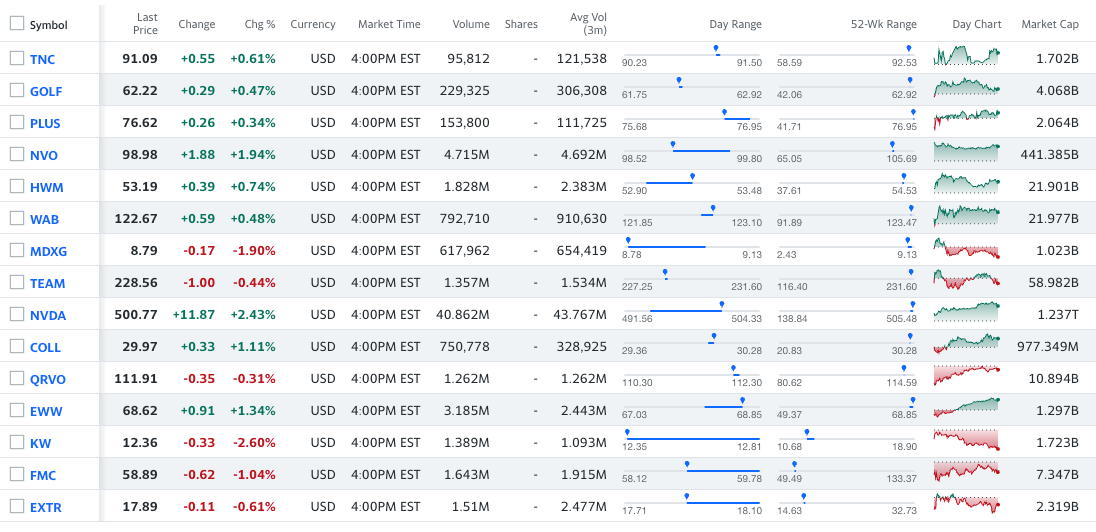Viewport: 1096px width, 532px height.
Task: Tick the checkbox next to WAB
Action: 17,219
